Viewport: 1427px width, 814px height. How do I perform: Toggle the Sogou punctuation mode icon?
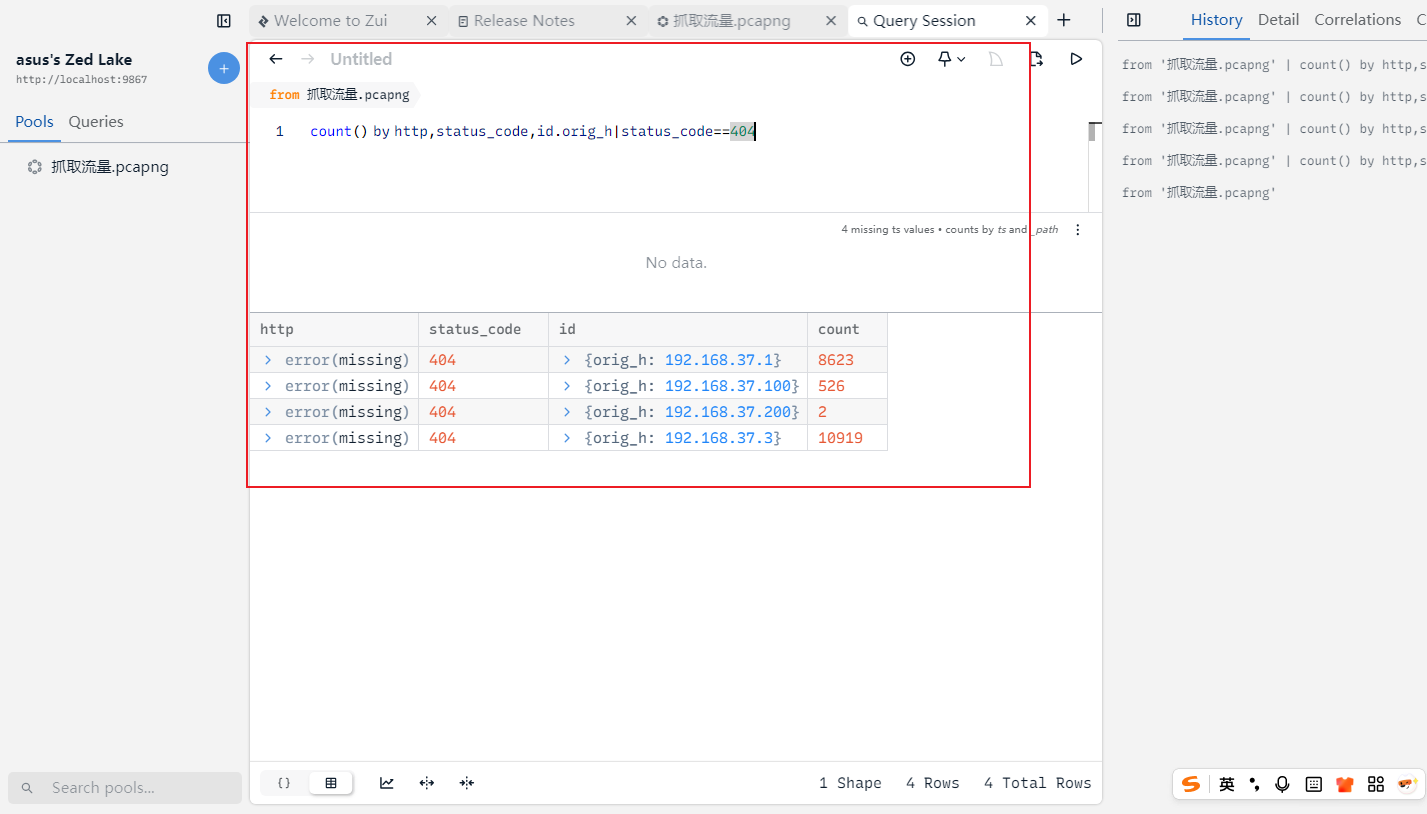pos(1255,784)
